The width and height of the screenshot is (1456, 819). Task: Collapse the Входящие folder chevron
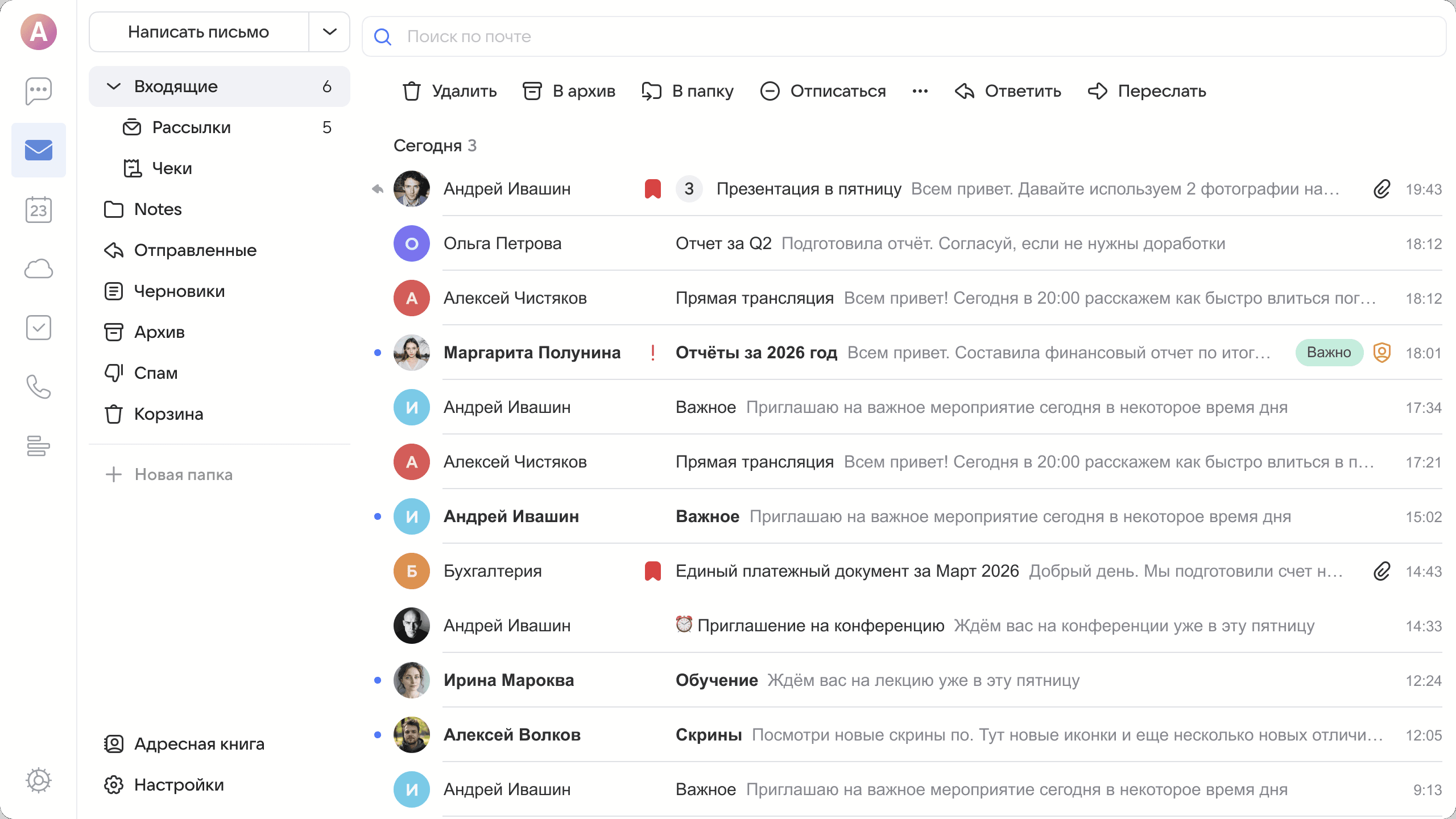pyautogui.click(x=114, y=86)
